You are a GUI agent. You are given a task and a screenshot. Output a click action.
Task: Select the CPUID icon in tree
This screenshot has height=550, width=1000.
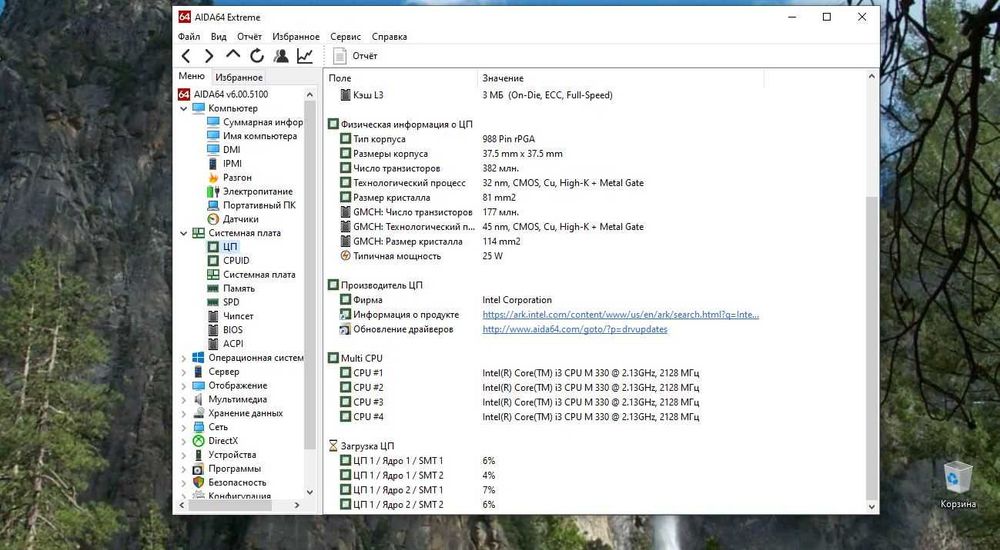click(x=213, y=260)
